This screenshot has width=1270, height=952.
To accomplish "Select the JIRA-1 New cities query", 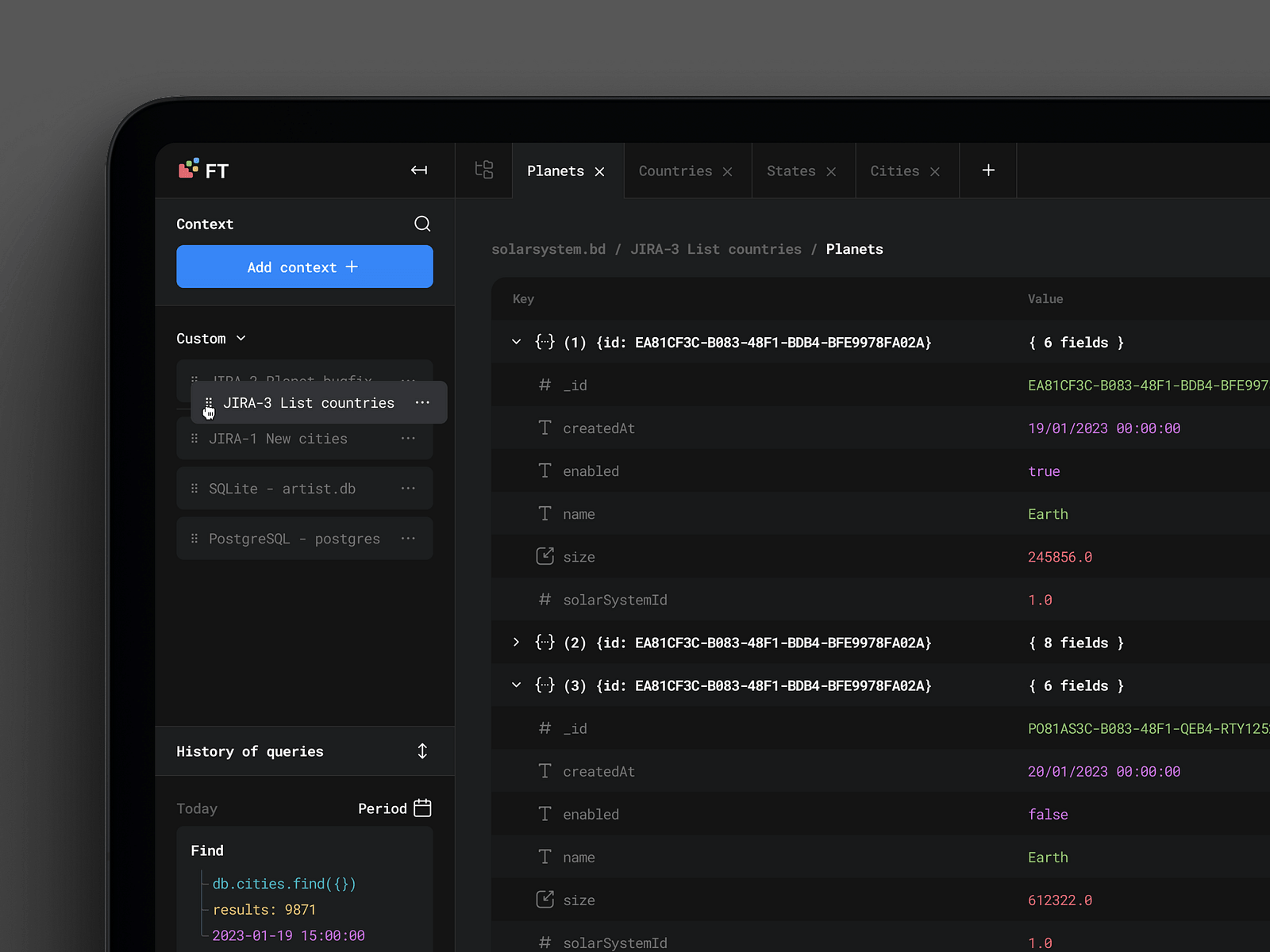I will tap(278, 438).
